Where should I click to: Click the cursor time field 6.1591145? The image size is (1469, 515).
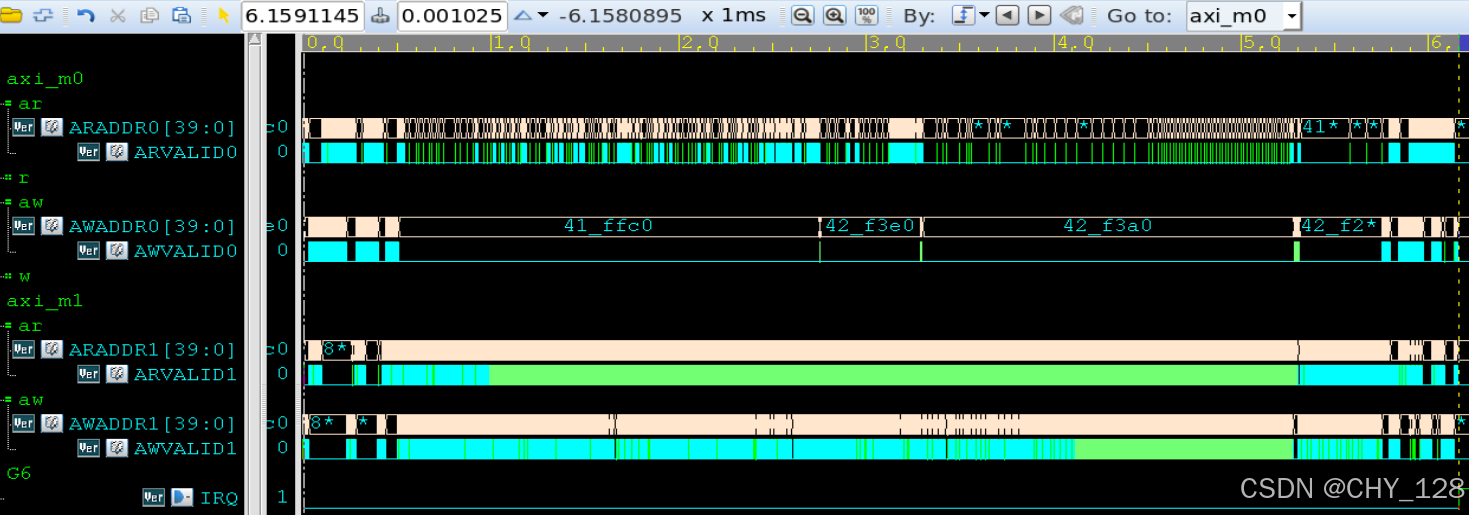pyautogui.click(x=304, y=16)
